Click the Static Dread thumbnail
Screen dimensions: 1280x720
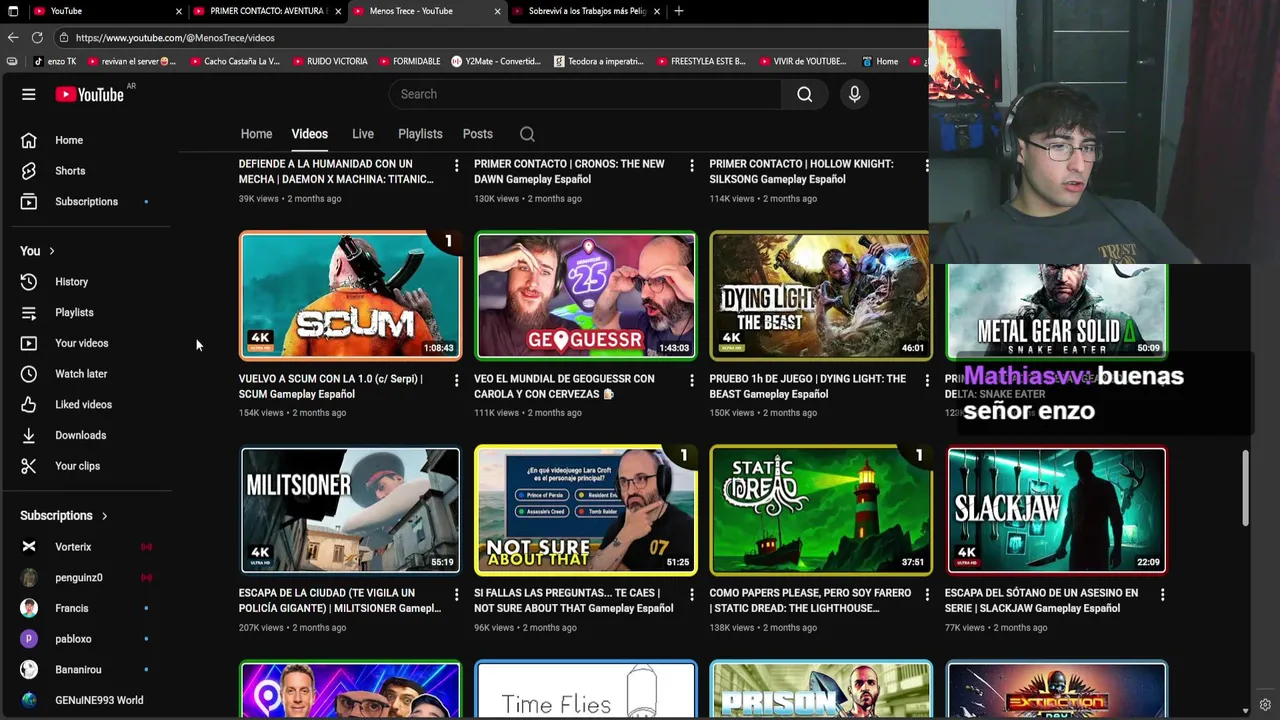pos(820,510)
